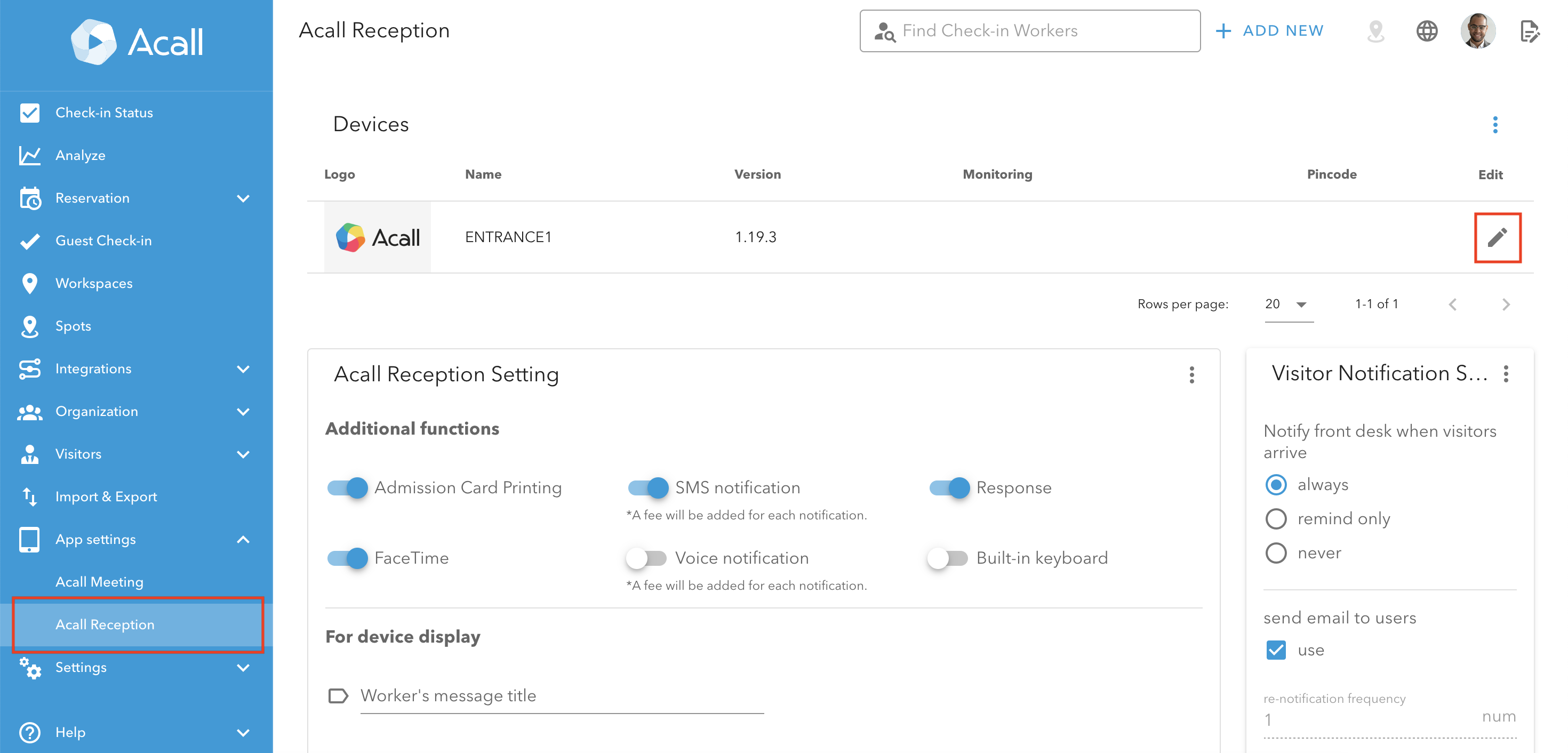Click the Settings gears icon

pos(29,668)
